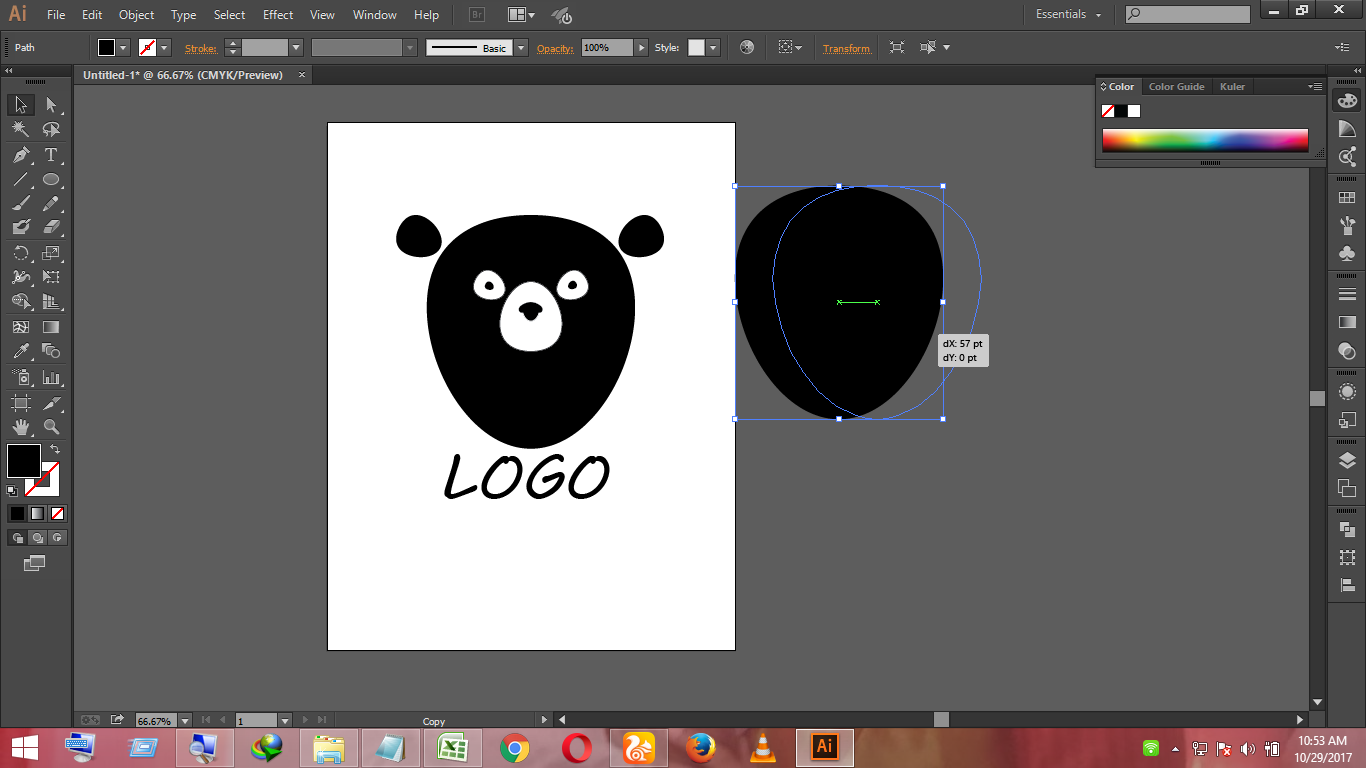Select the Rotate tool
Image resolution: width=1366 pixels, height=768 pixels.
click(21, 253)
